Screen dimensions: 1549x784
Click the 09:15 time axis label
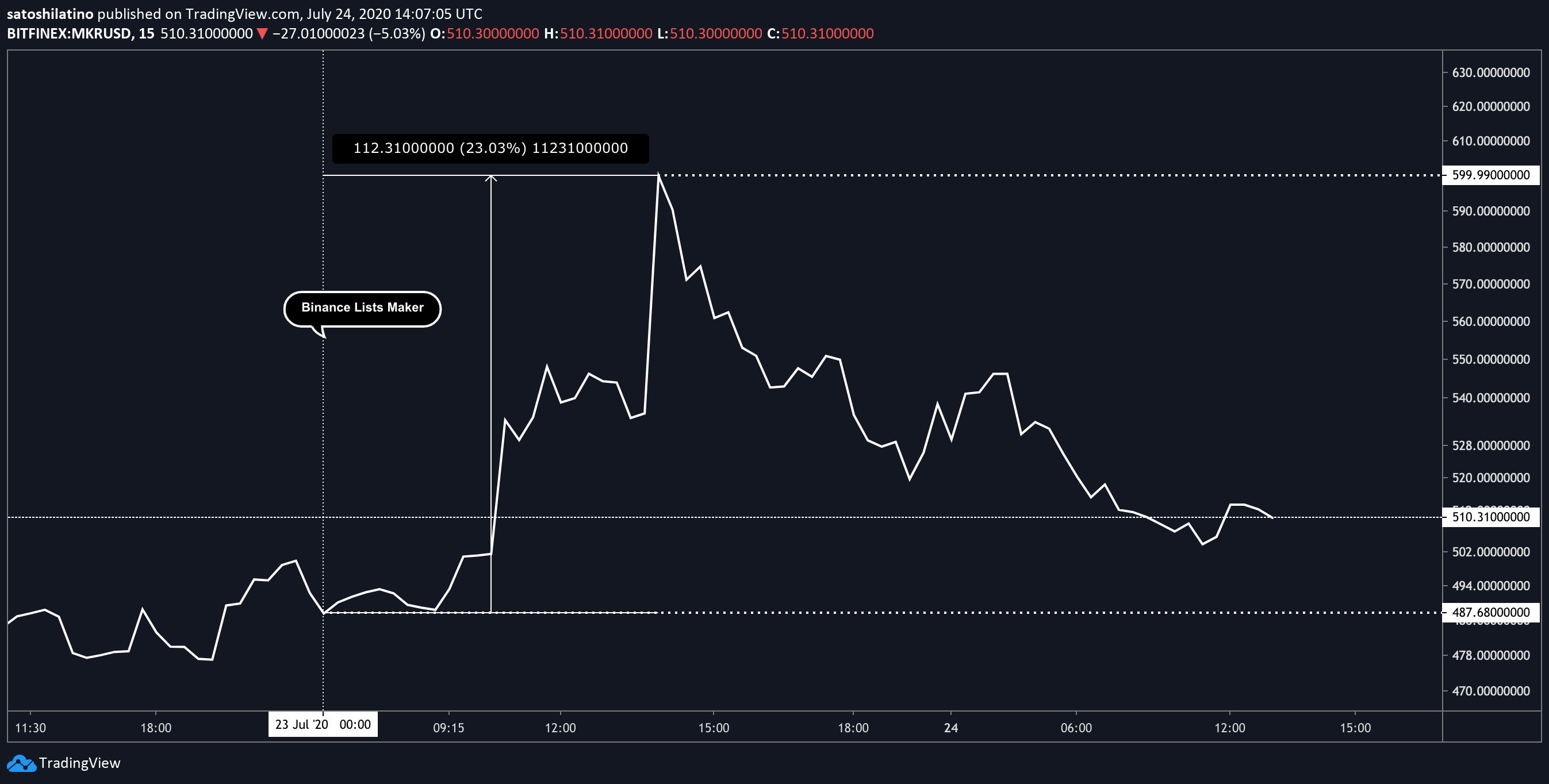[x=448, y=728]
